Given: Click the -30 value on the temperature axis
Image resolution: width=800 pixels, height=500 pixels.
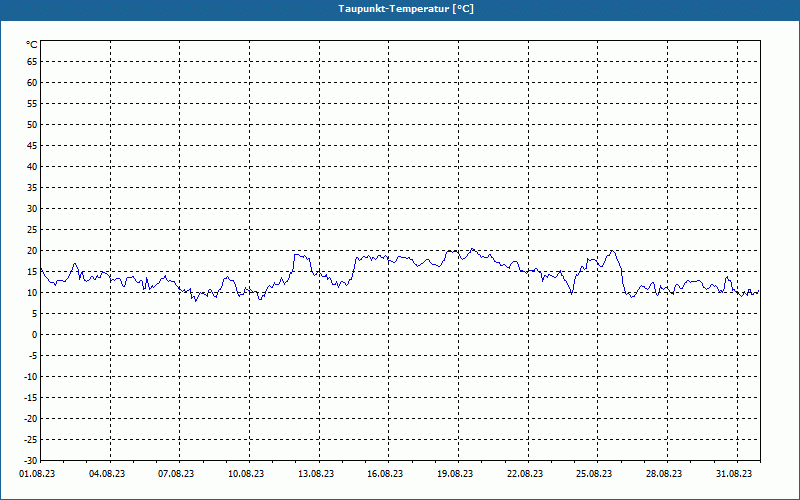Looking at the screenshot, I should pos(31,461).
